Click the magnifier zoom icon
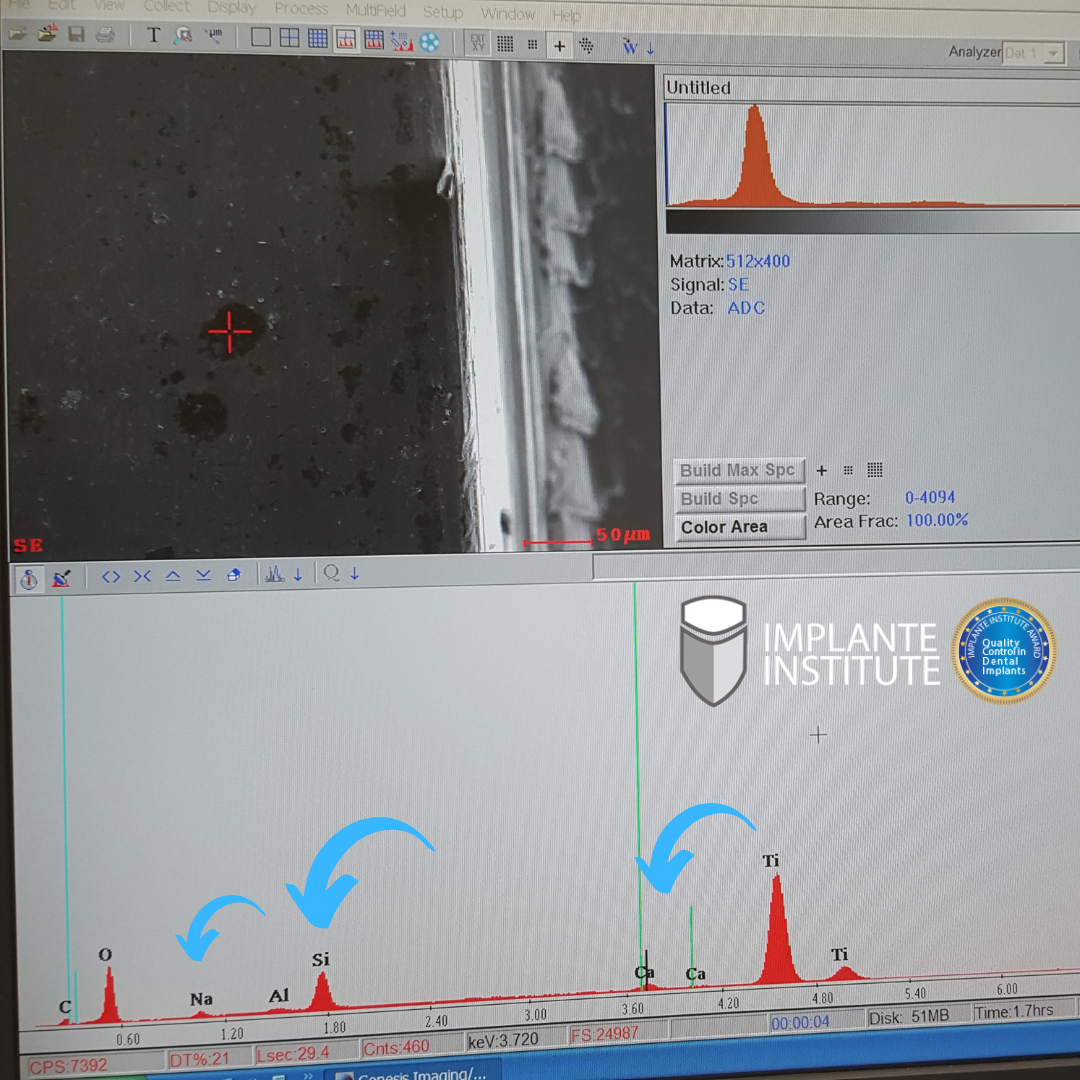1080x1080 pixels. point(331,573)
